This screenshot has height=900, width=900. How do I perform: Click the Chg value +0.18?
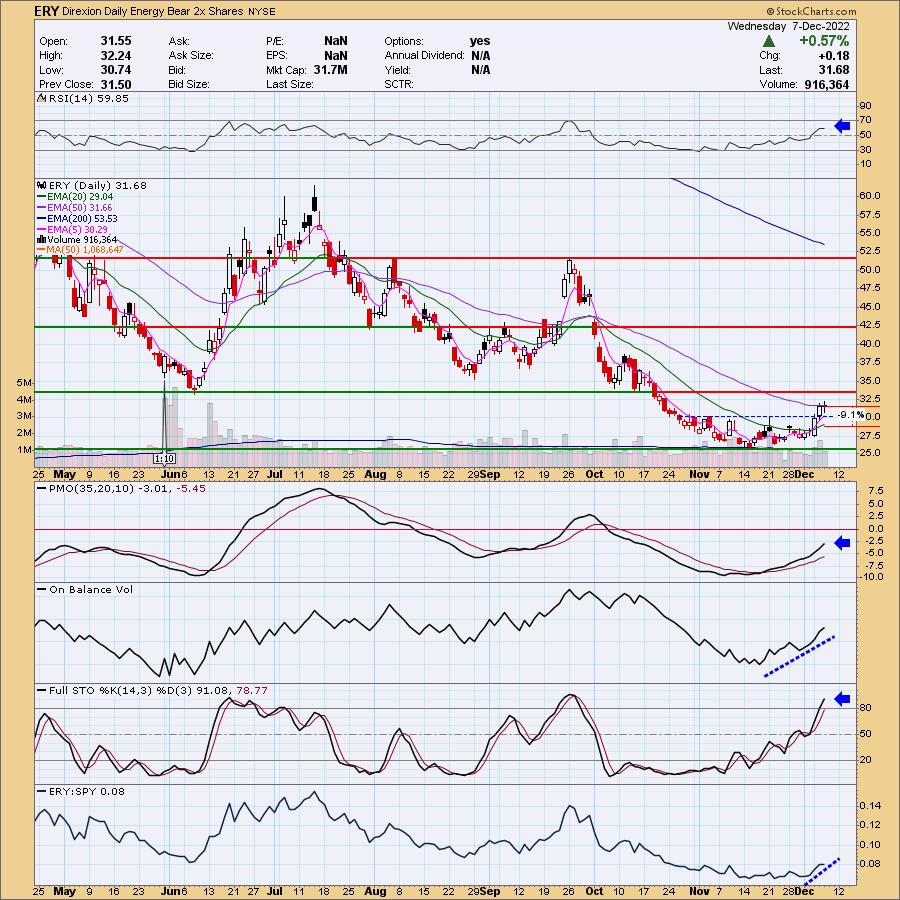coord(834,56)
